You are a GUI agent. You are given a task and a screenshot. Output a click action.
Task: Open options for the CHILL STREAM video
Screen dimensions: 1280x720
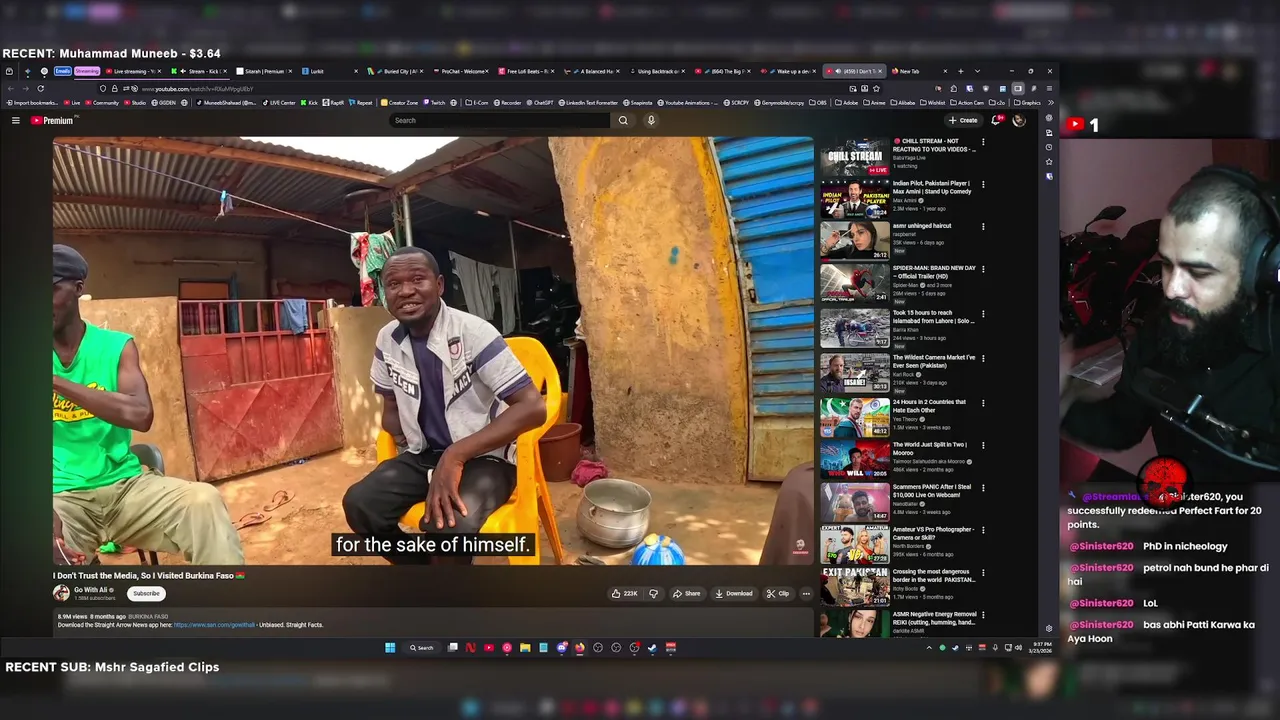pyautogui.click(x=983, y=142)
